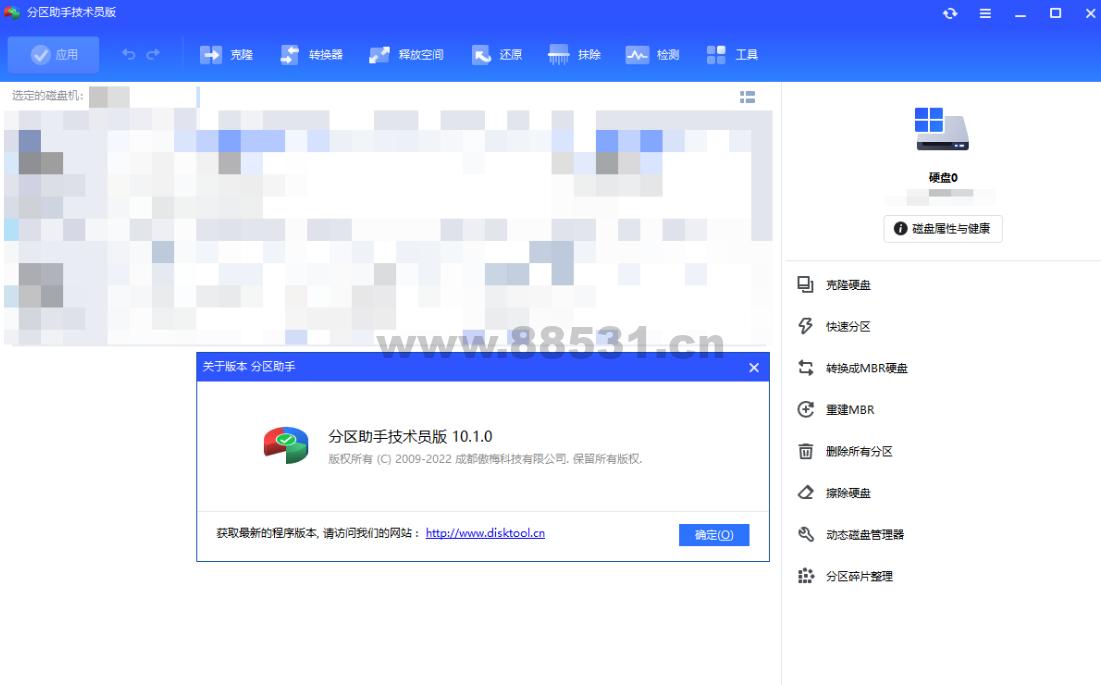Open Partition Defragment (分区碎片整理)
The image size is (1101, 685).
[845, 576]
